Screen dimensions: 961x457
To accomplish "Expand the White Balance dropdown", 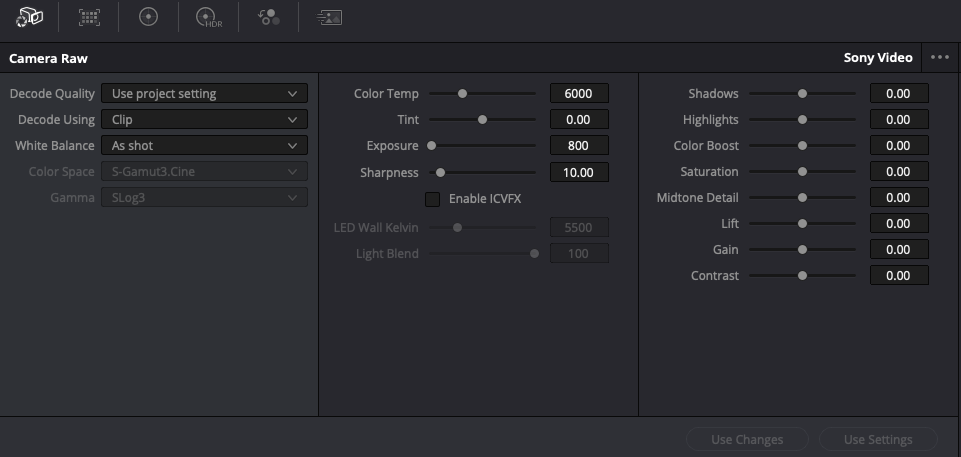I will coord(204,146).
